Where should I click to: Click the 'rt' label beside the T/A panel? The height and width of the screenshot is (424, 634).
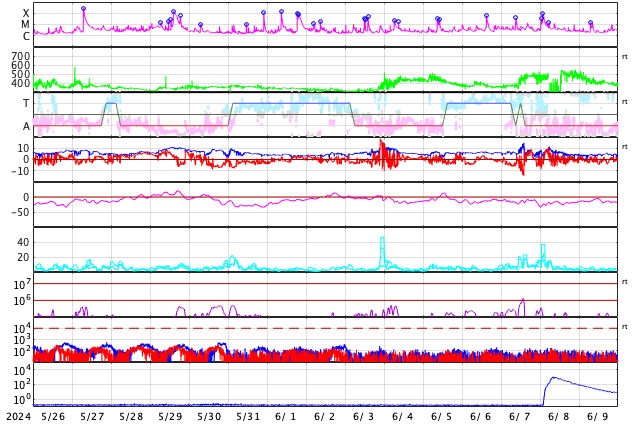pos(624,102)
